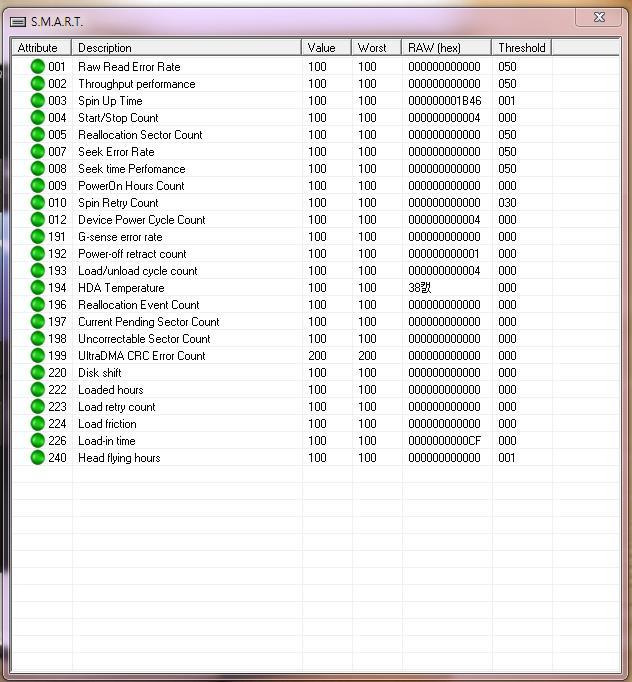
Task: Sort by the Value column header
Action: point(326,47)
